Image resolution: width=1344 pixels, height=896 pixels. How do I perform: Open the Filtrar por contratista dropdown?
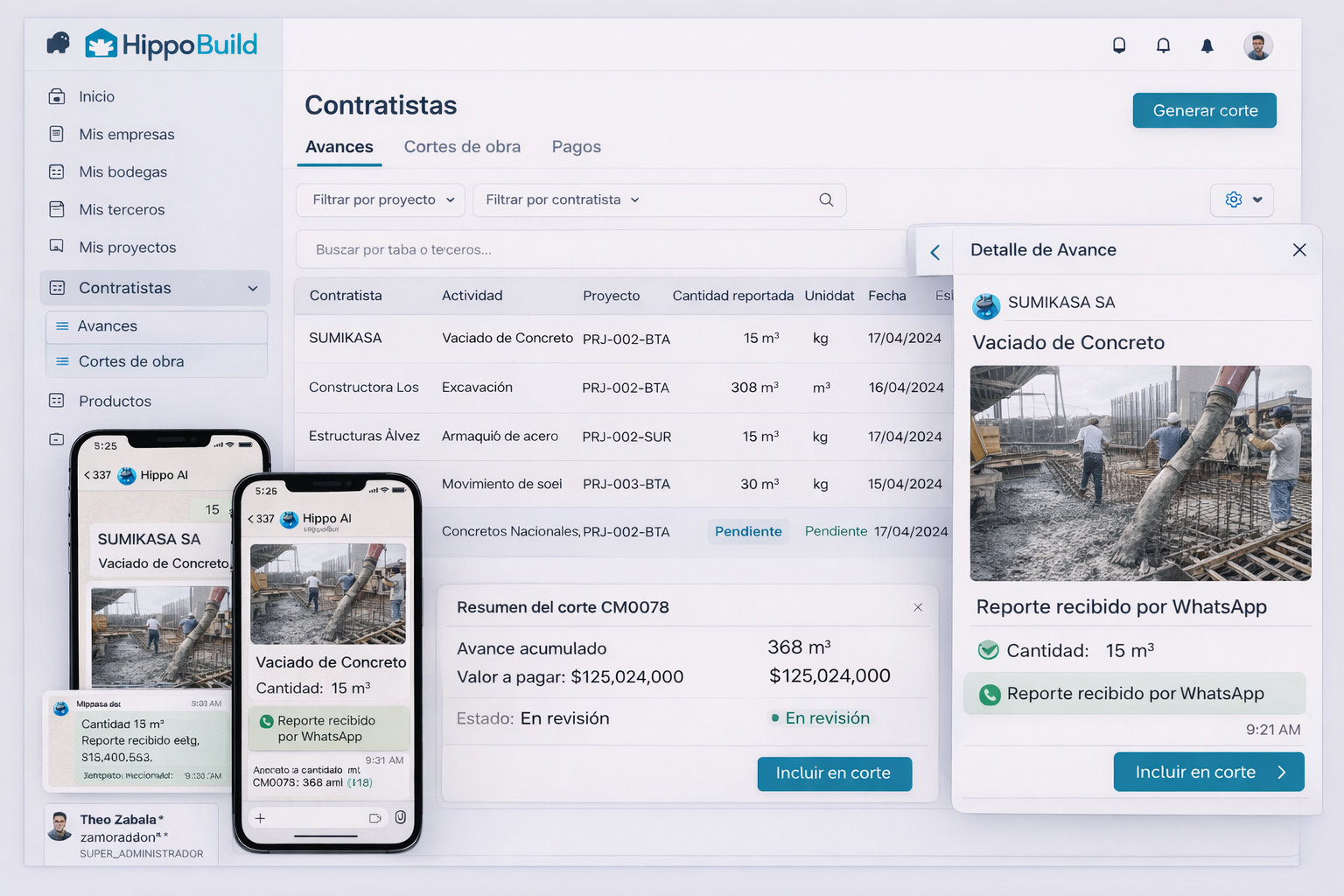click(562, 199)
